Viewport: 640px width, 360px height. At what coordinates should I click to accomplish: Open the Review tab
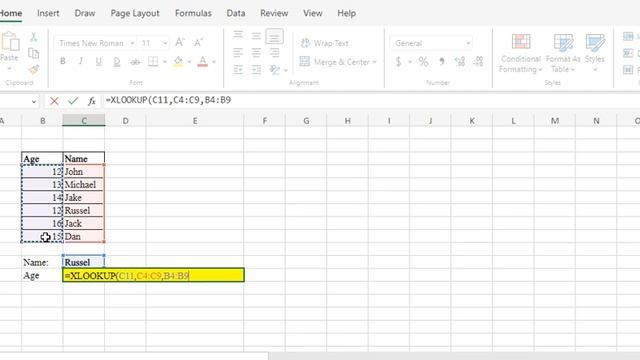click(x=274, y=13)
